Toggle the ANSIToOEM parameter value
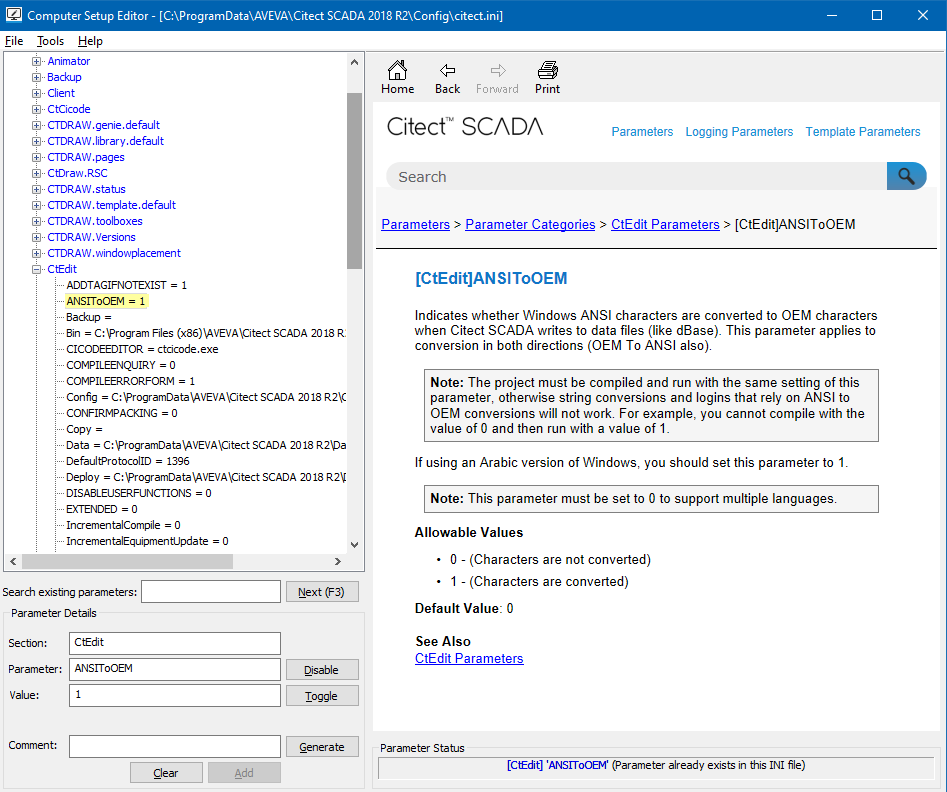 (322, 696)
